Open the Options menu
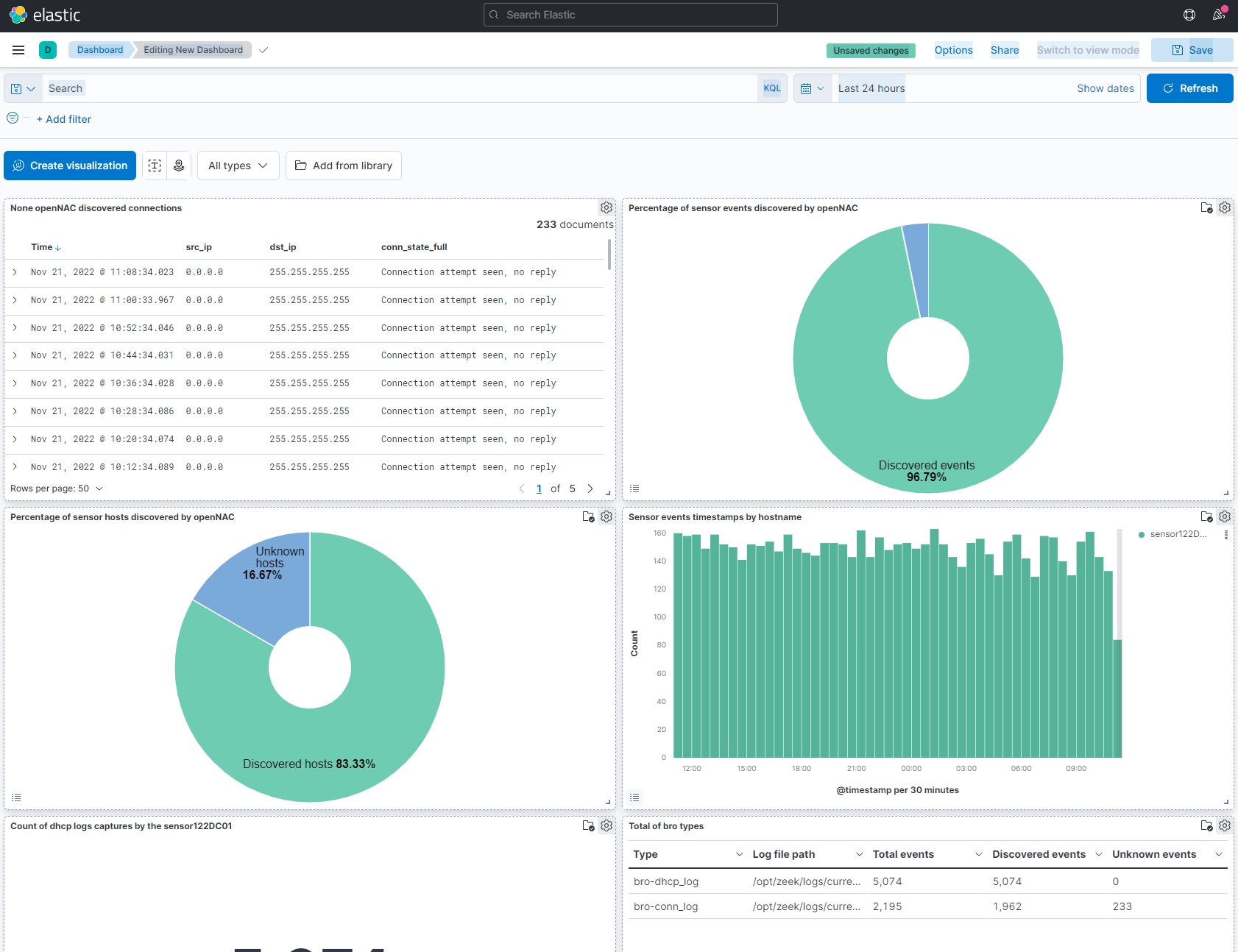The image size is (1238, 952). [x=953, y=50]
